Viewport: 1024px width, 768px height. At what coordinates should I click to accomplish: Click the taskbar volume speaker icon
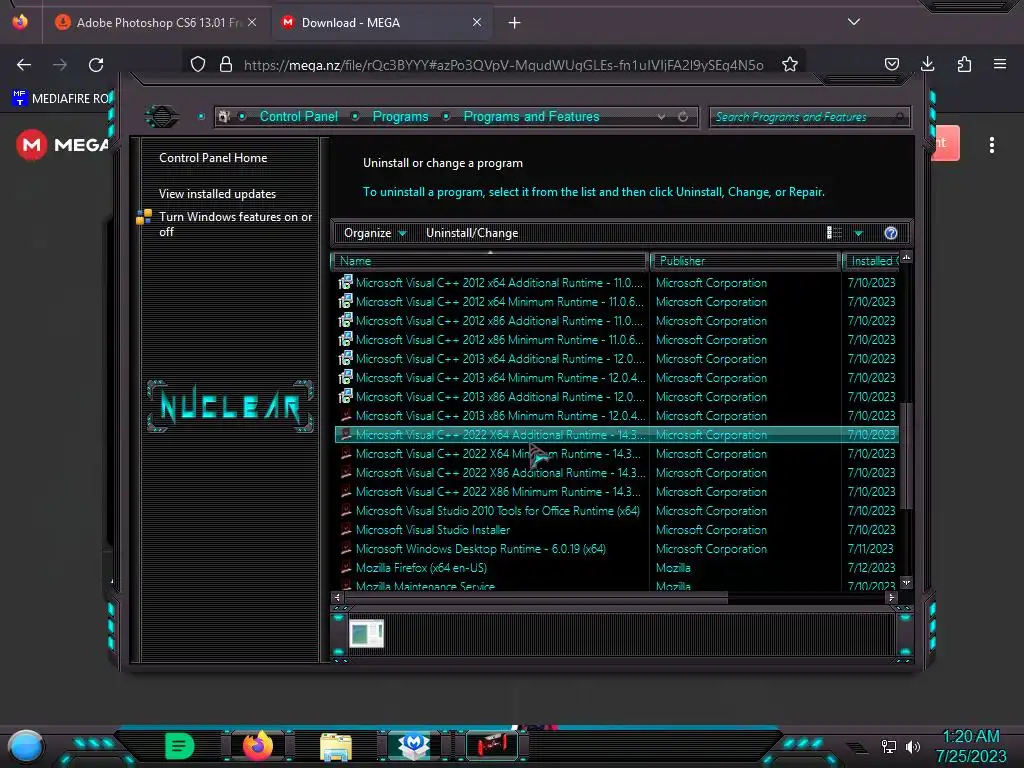(913, 746)
